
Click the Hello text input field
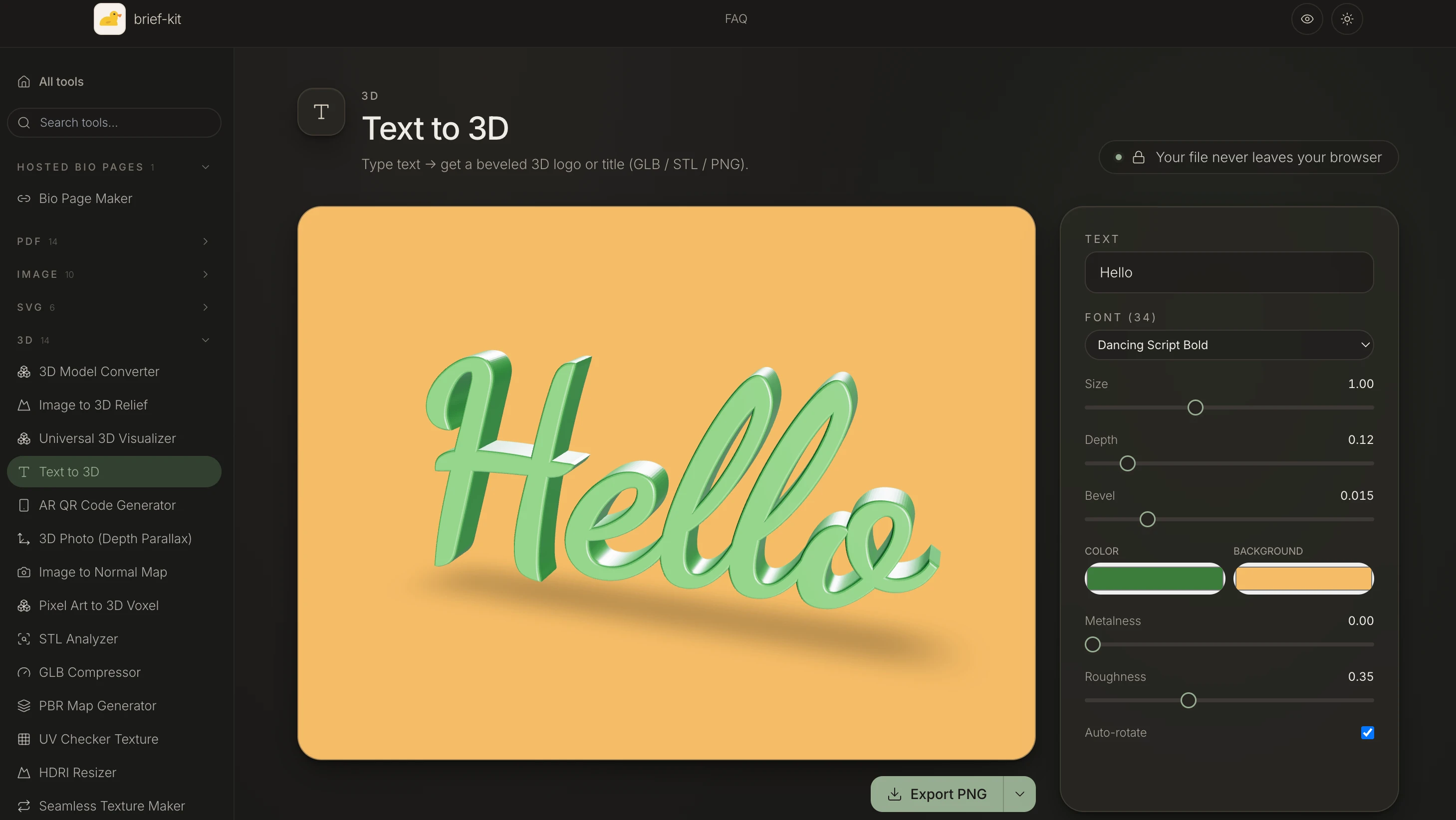coord(1229,272)
